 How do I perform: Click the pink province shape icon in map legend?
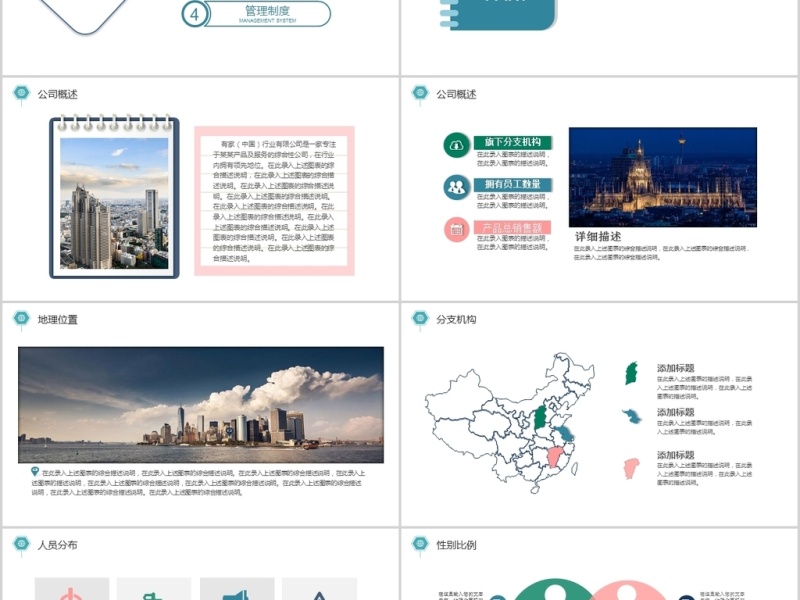(631, 467)
